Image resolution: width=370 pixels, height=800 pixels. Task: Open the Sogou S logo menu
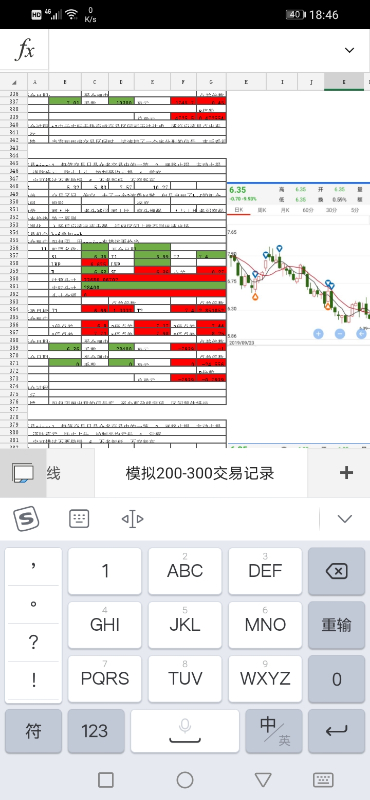tap(27, 519)
